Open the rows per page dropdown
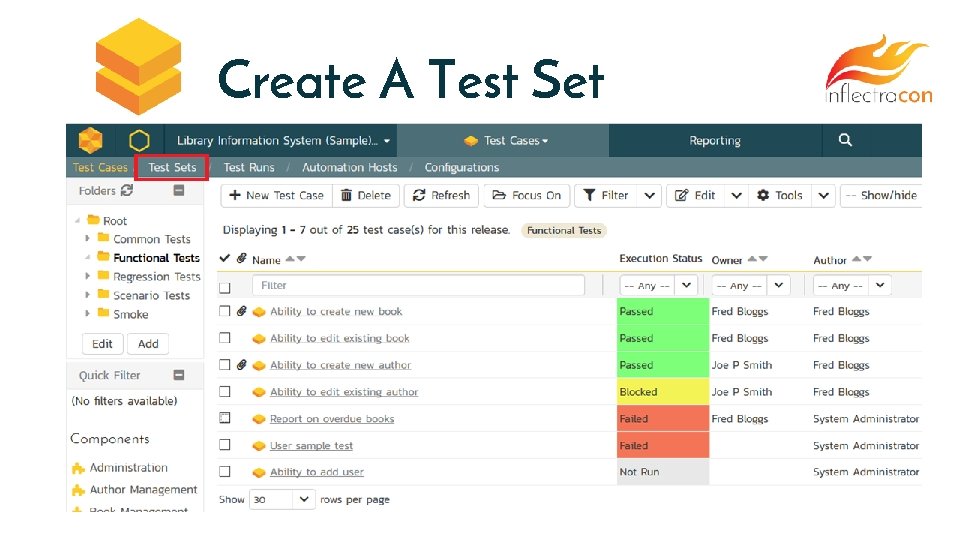This screenshot has width=960, height=540. click(x=280, y=499)
